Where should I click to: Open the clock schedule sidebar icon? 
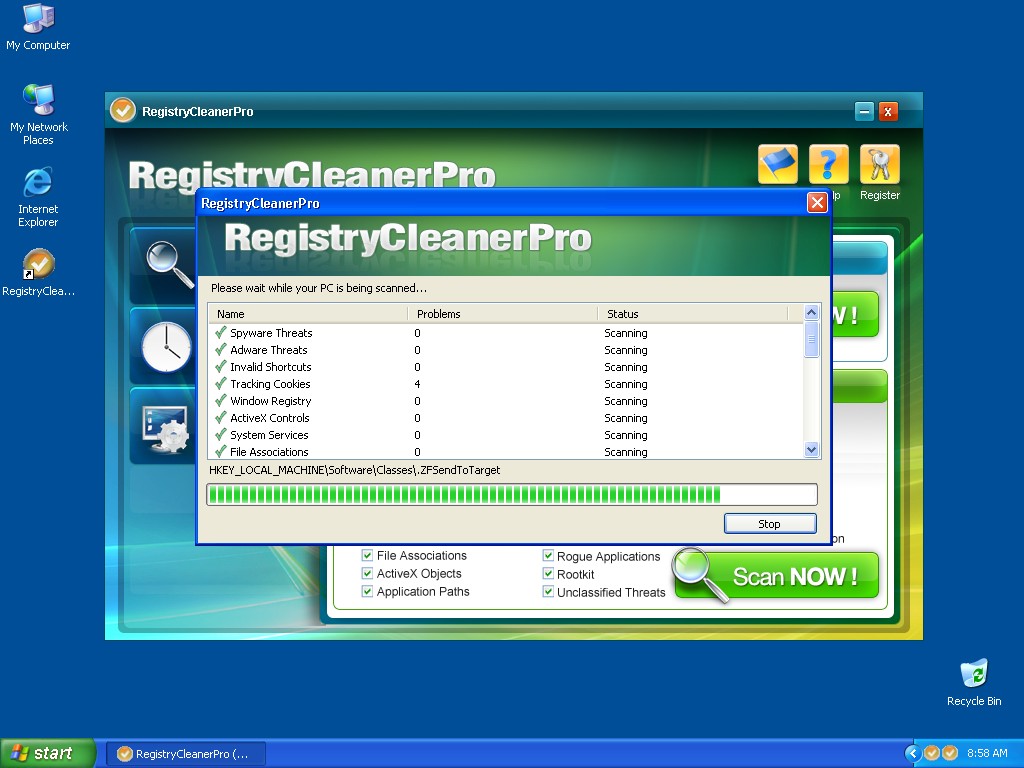tap(165, 346)
